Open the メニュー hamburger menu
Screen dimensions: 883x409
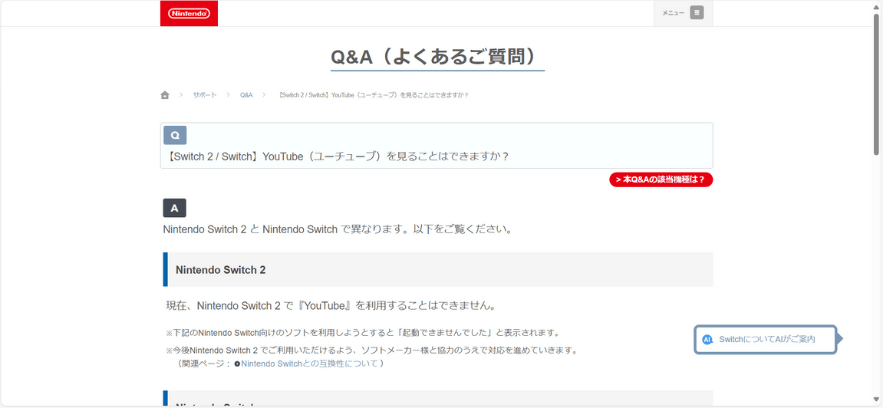coord(683,13)
